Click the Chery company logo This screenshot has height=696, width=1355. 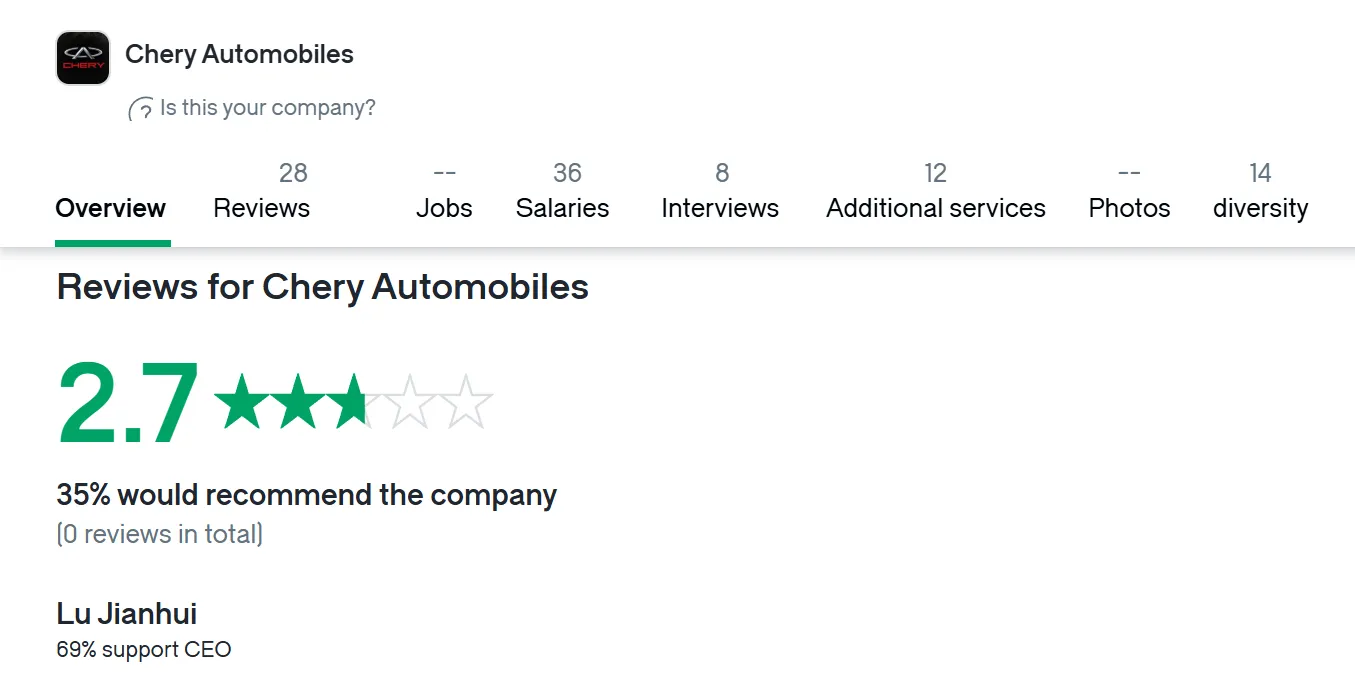coord(83,57)
